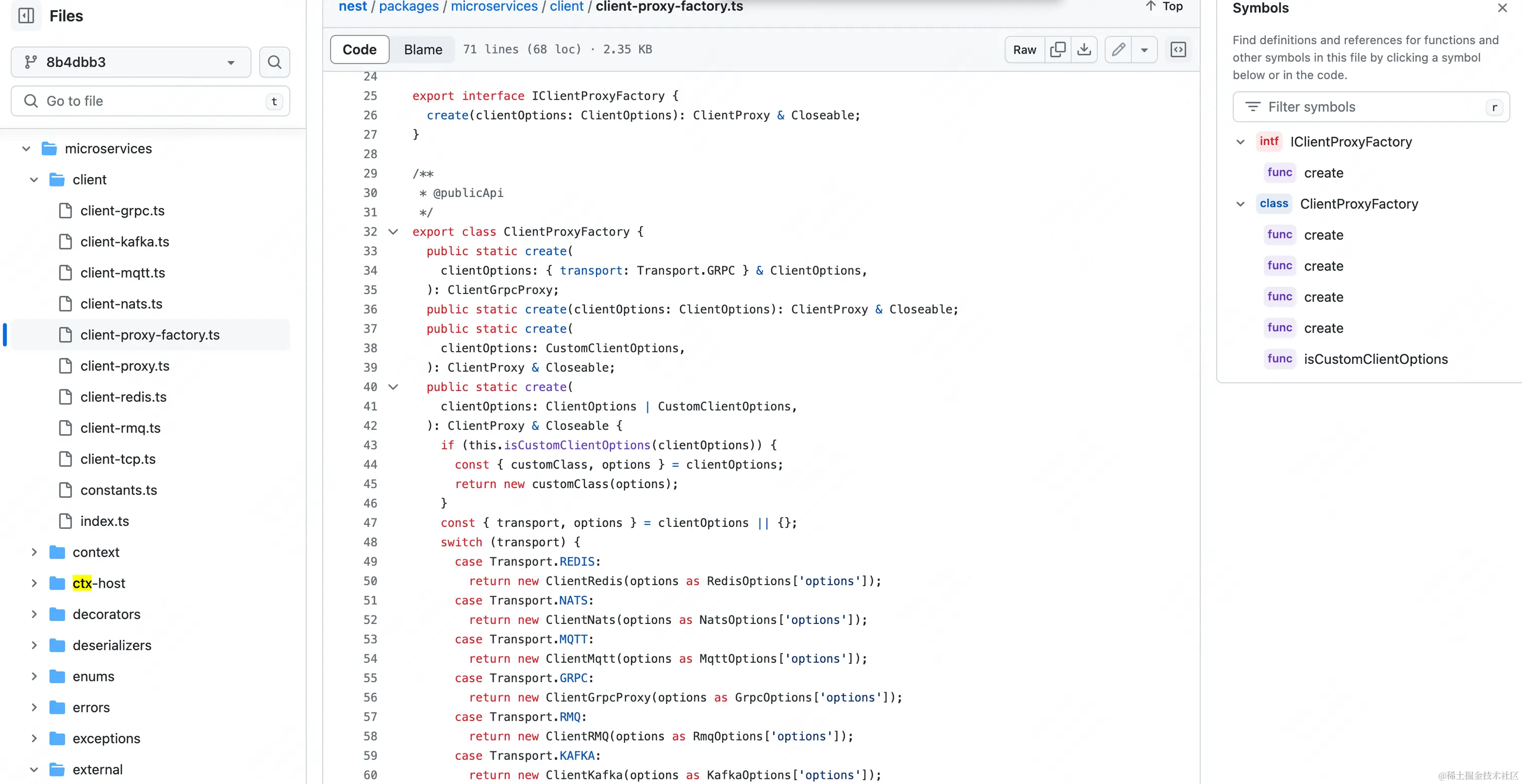Expand the errors folder
Viewport: 1522px width, 784px height.
point(34,707)
